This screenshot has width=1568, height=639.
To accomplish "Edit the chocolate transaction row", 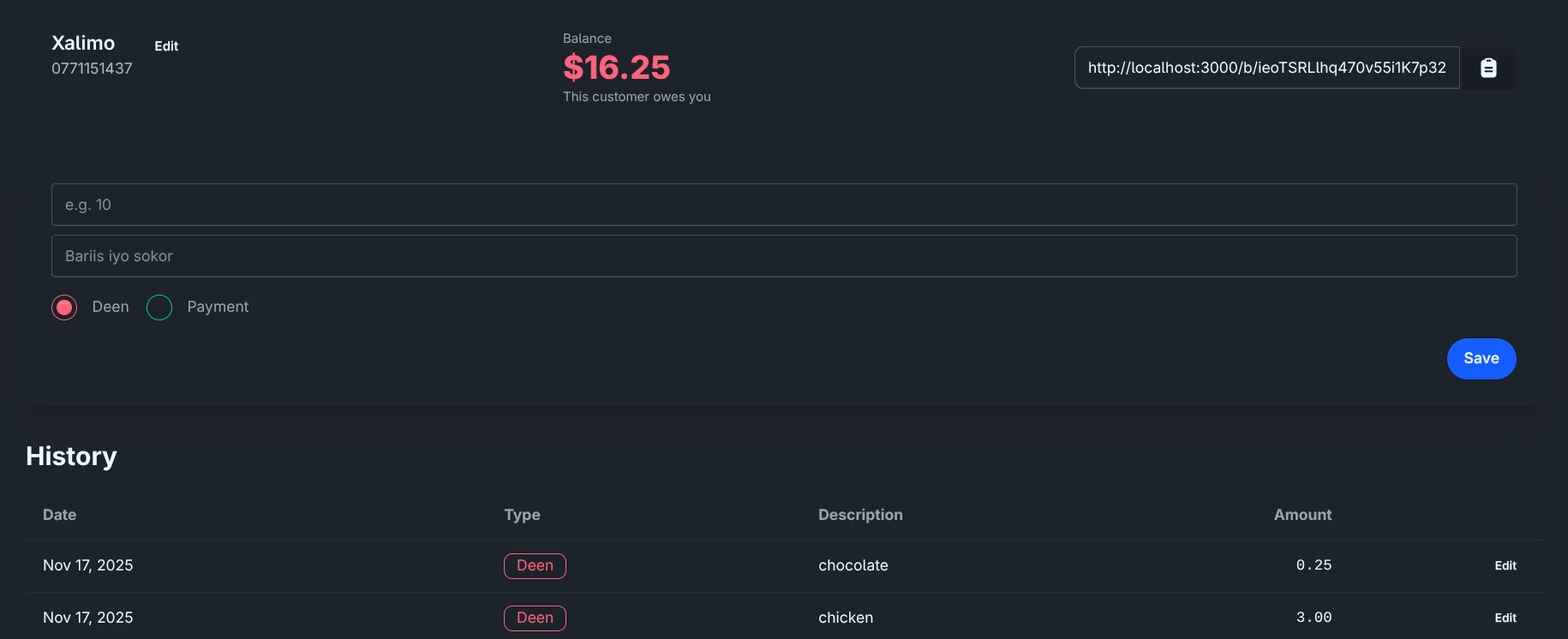I will [1505, 565].
